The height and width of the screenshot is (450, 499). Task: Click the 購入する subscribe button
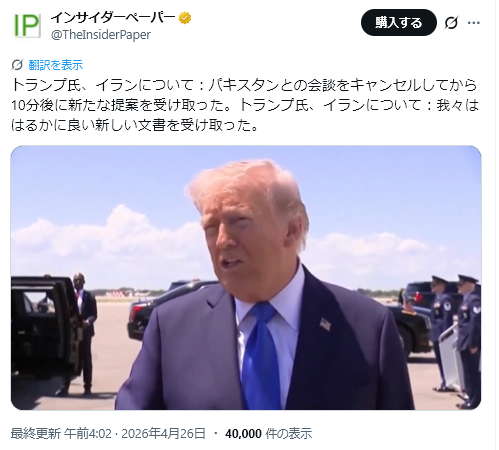pos(399,23)
